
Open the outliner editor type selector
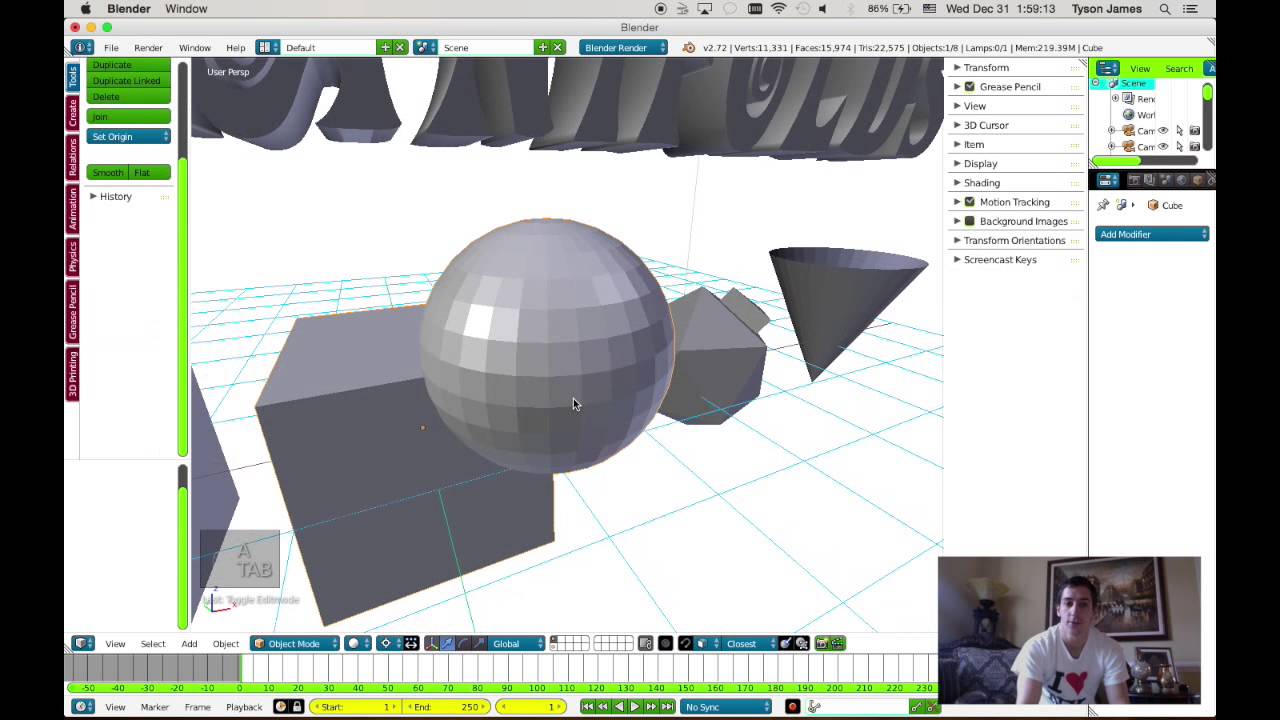click(1108, 69)
